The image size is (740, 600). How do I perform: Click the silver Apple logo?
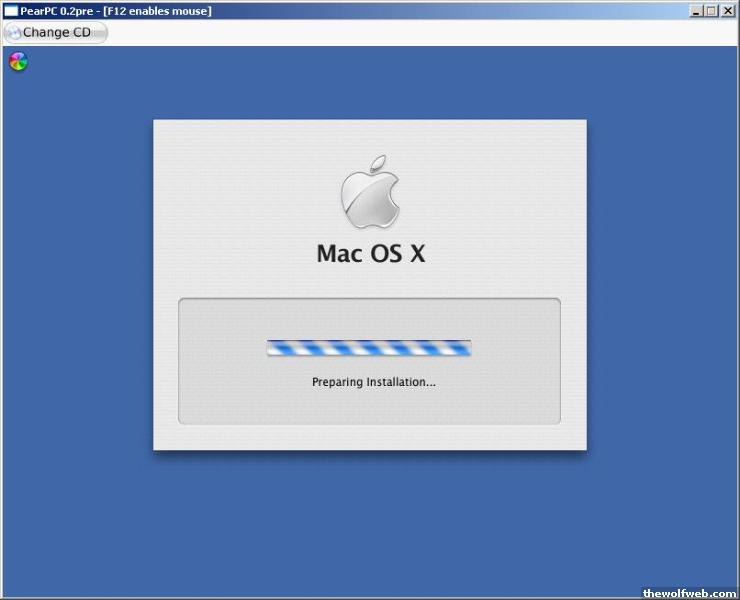(x=370, y=193)
